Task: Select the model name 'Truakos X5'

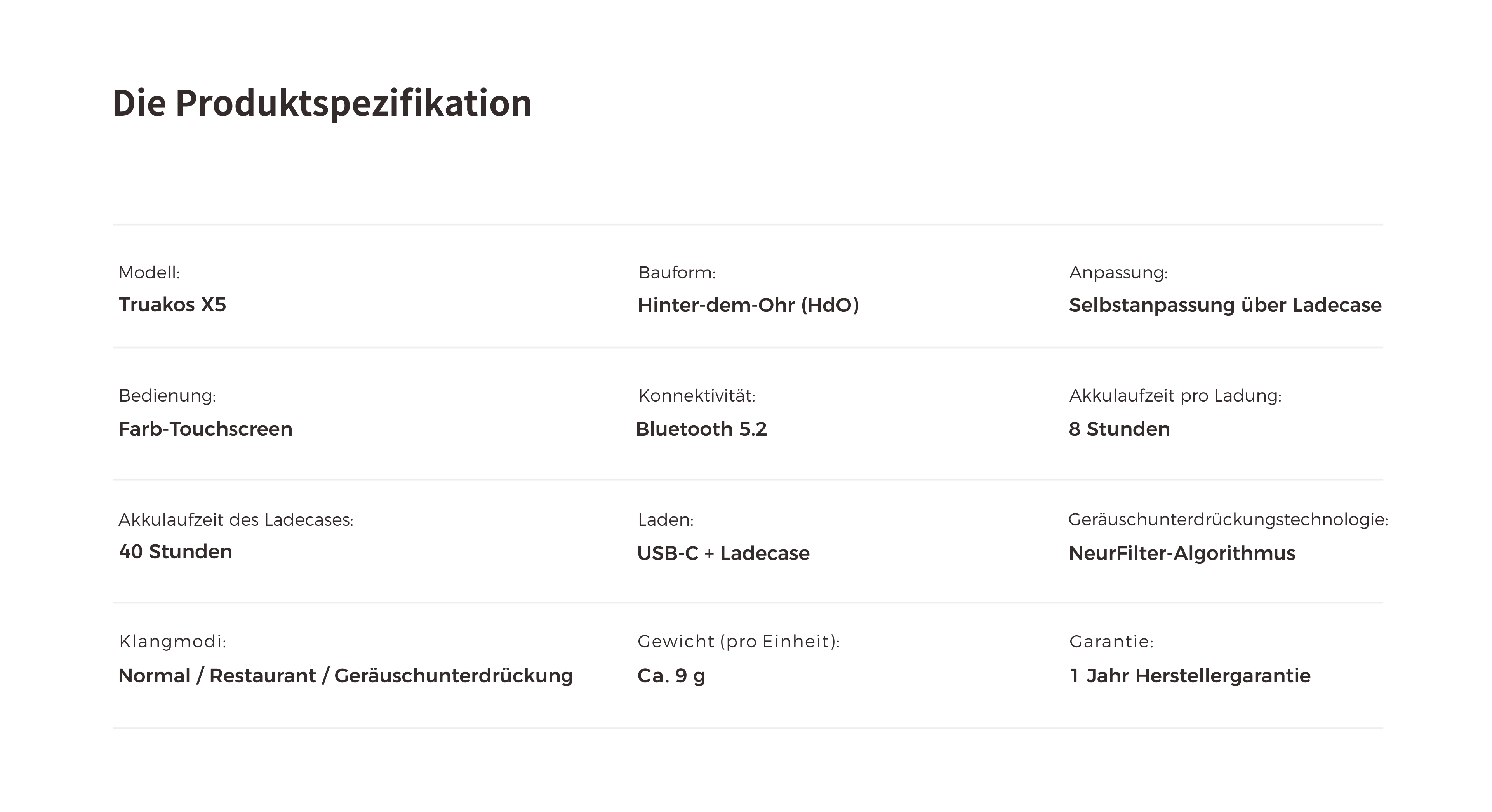Action: [172, 304]
